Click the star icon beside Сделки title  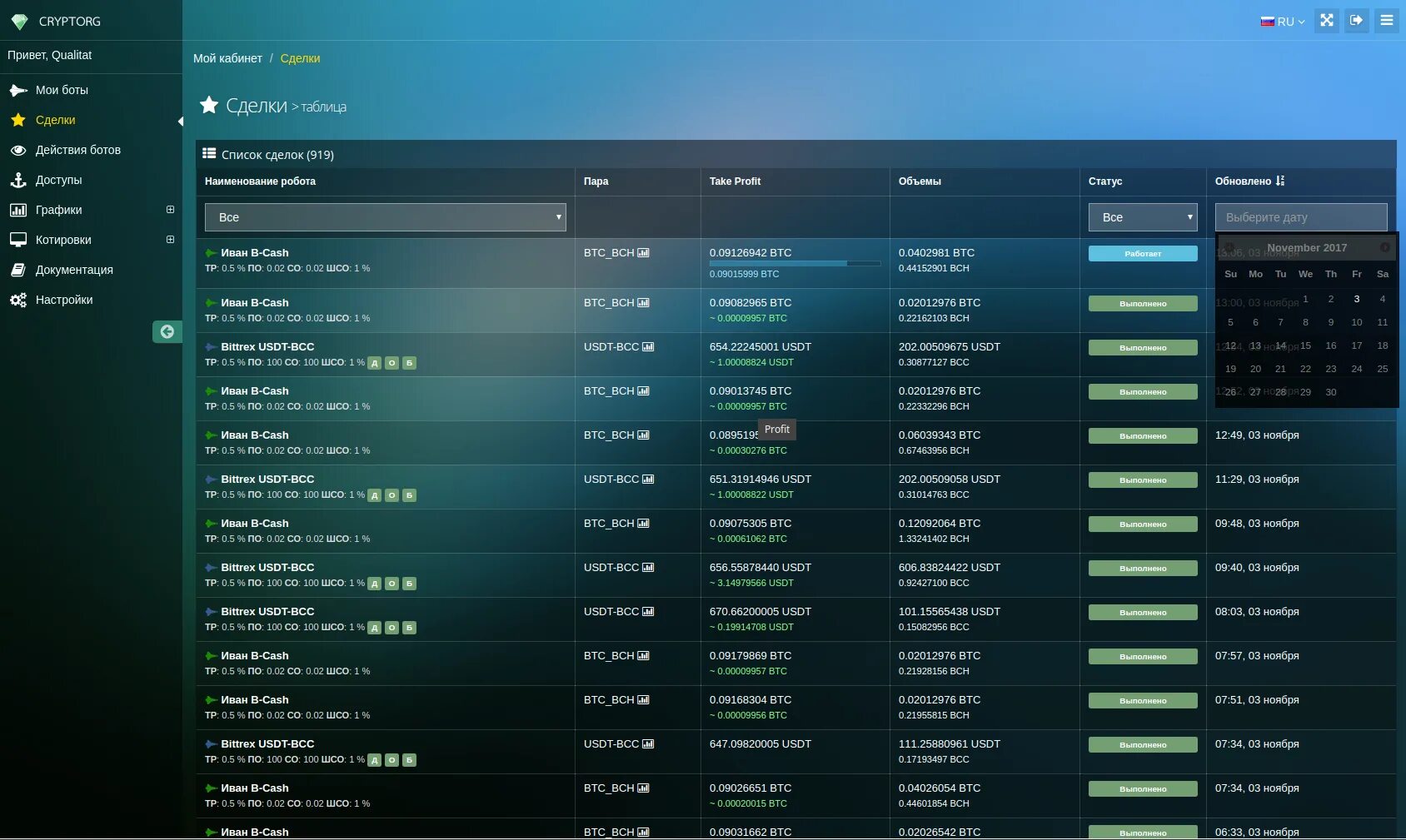[209, 105]
